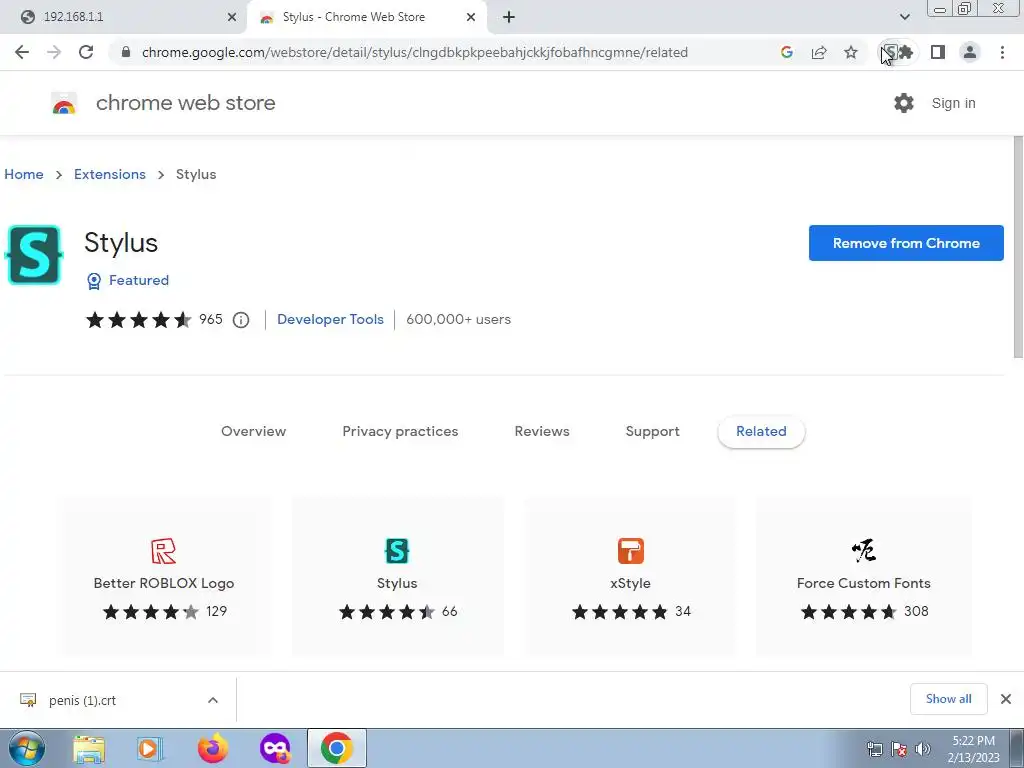Click Remove from Chrome button
The width and height of the screenshot is (1024, 768).
click(x=906, y=243)
